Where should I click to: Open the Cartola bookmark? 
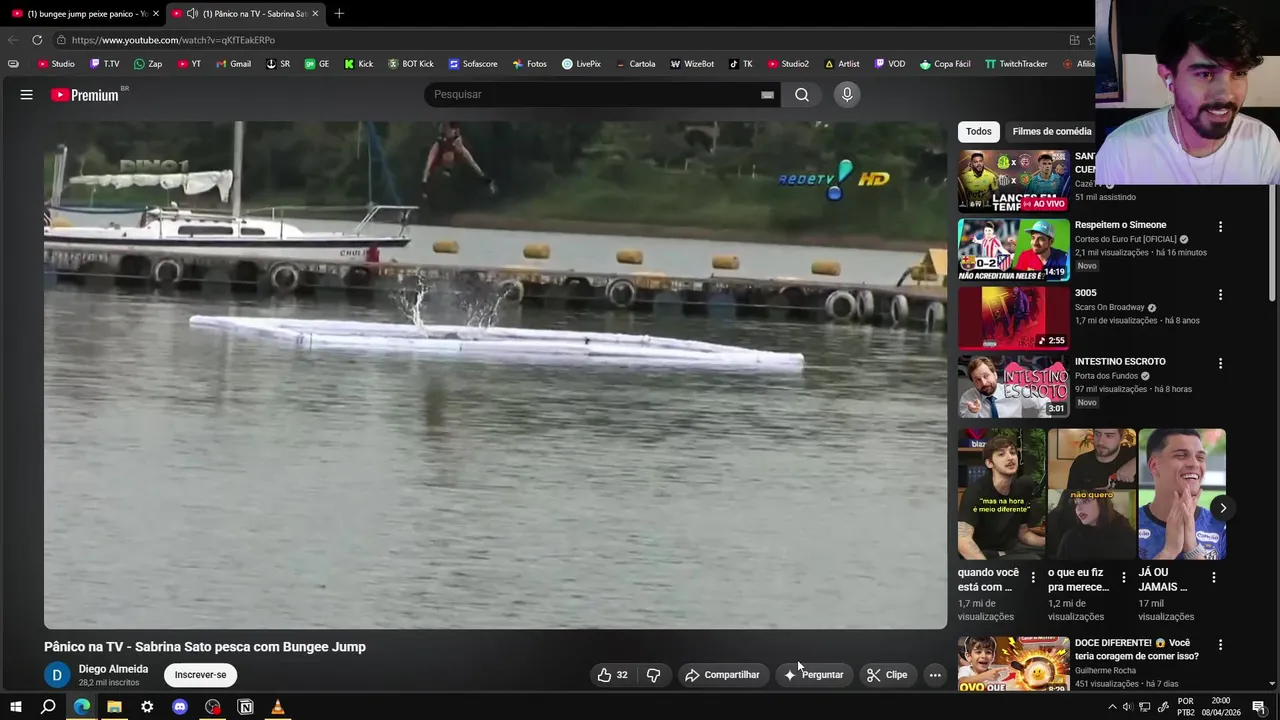635,64
